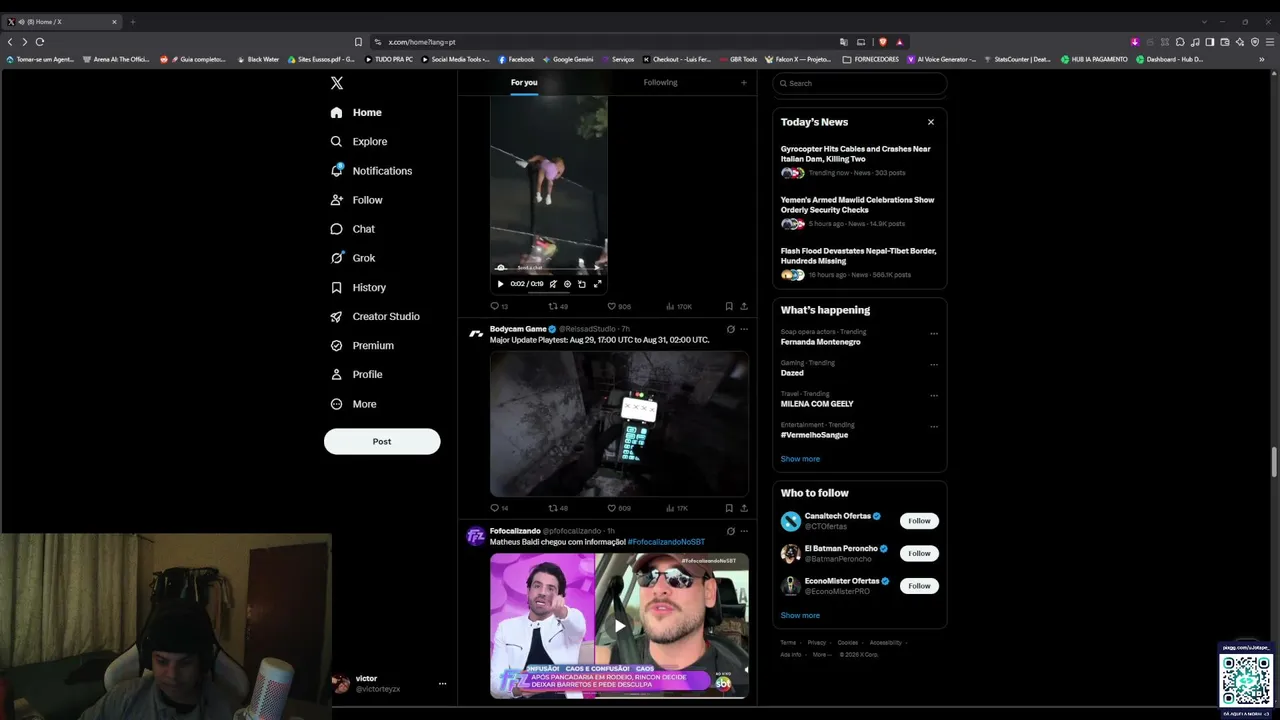Add a new timeline tab with plus
Image resolution: width=1280 pixels, height=720 pixels.
coord(743,83)
